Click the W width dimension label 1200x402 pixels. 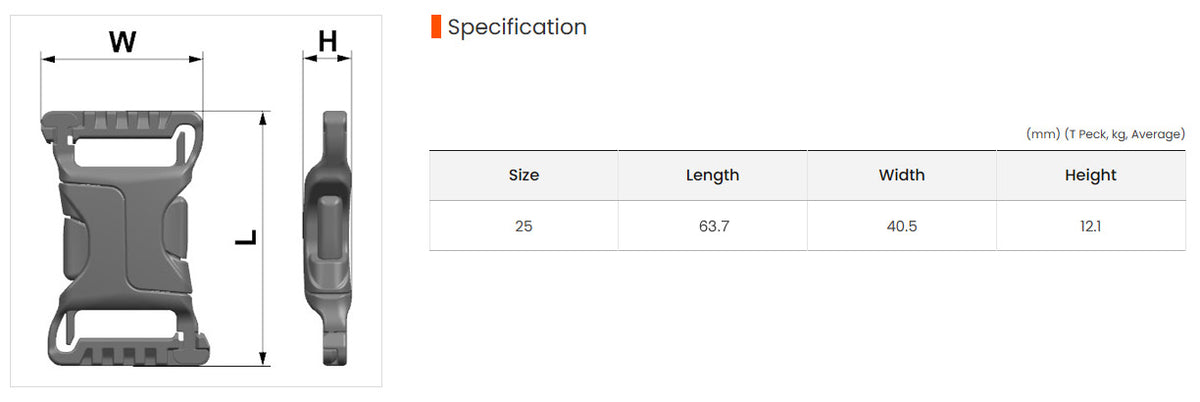click(122, 42)
